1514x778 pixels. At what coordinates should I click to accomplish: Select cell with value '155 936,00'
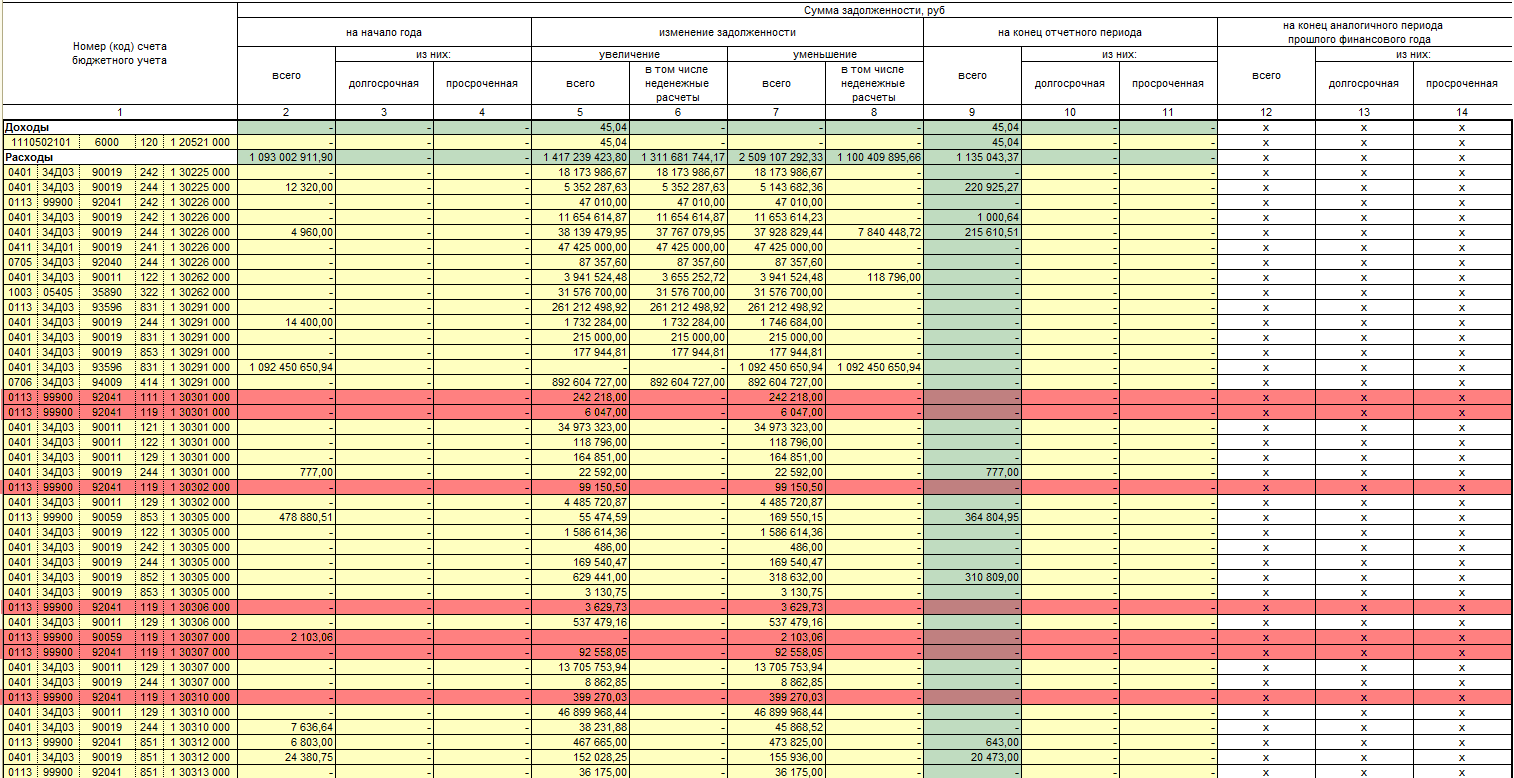(x=776, y=757)
